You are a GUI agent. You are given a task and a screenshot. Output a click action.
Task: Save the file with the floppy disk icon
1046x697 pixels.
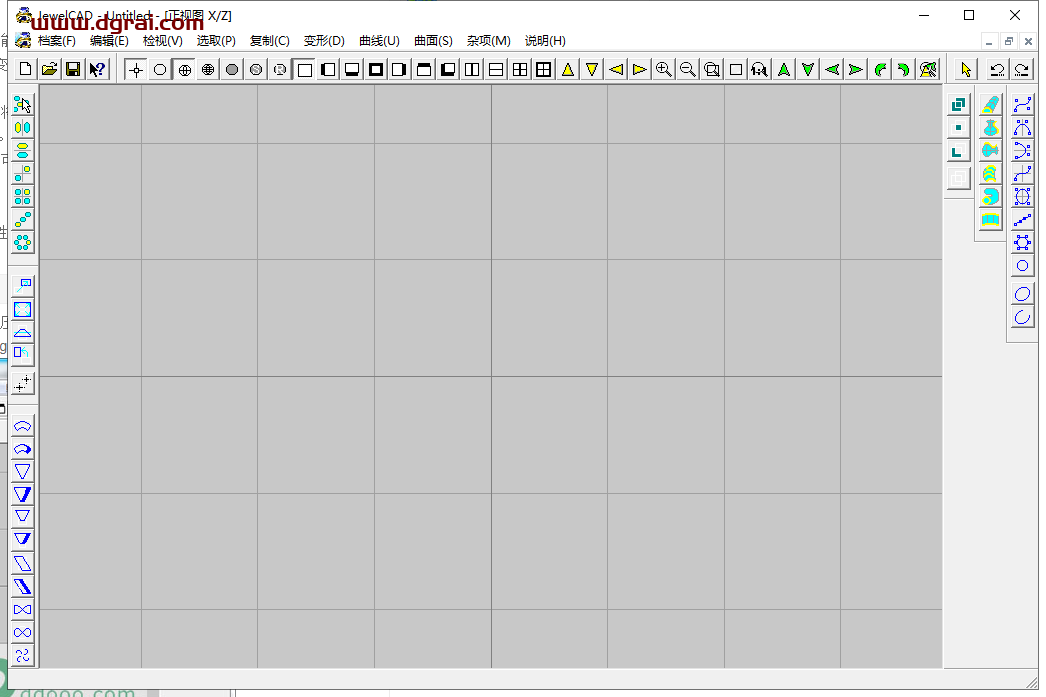(73, 69)
